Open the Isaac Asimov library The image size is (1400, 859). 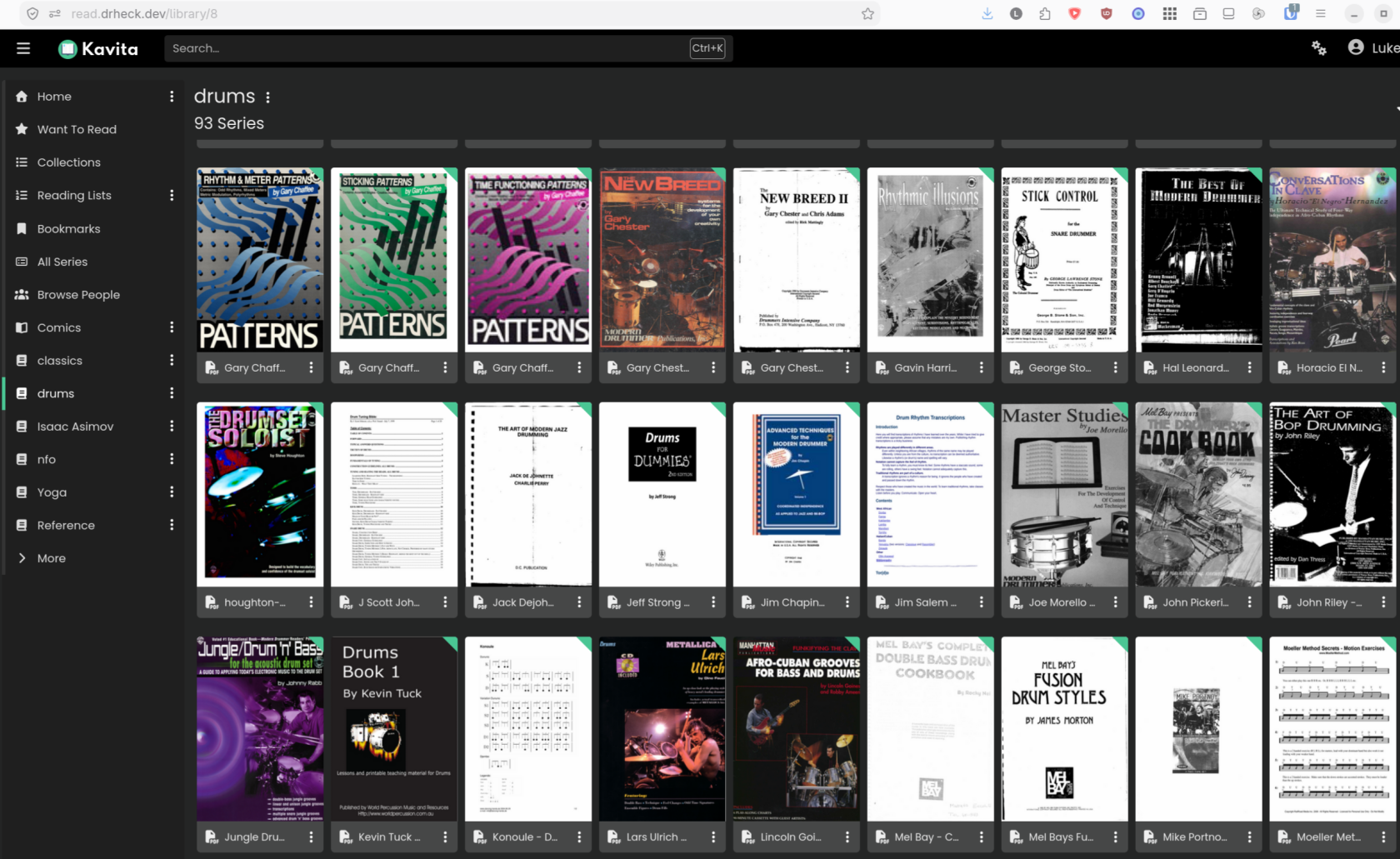[75, 427]
